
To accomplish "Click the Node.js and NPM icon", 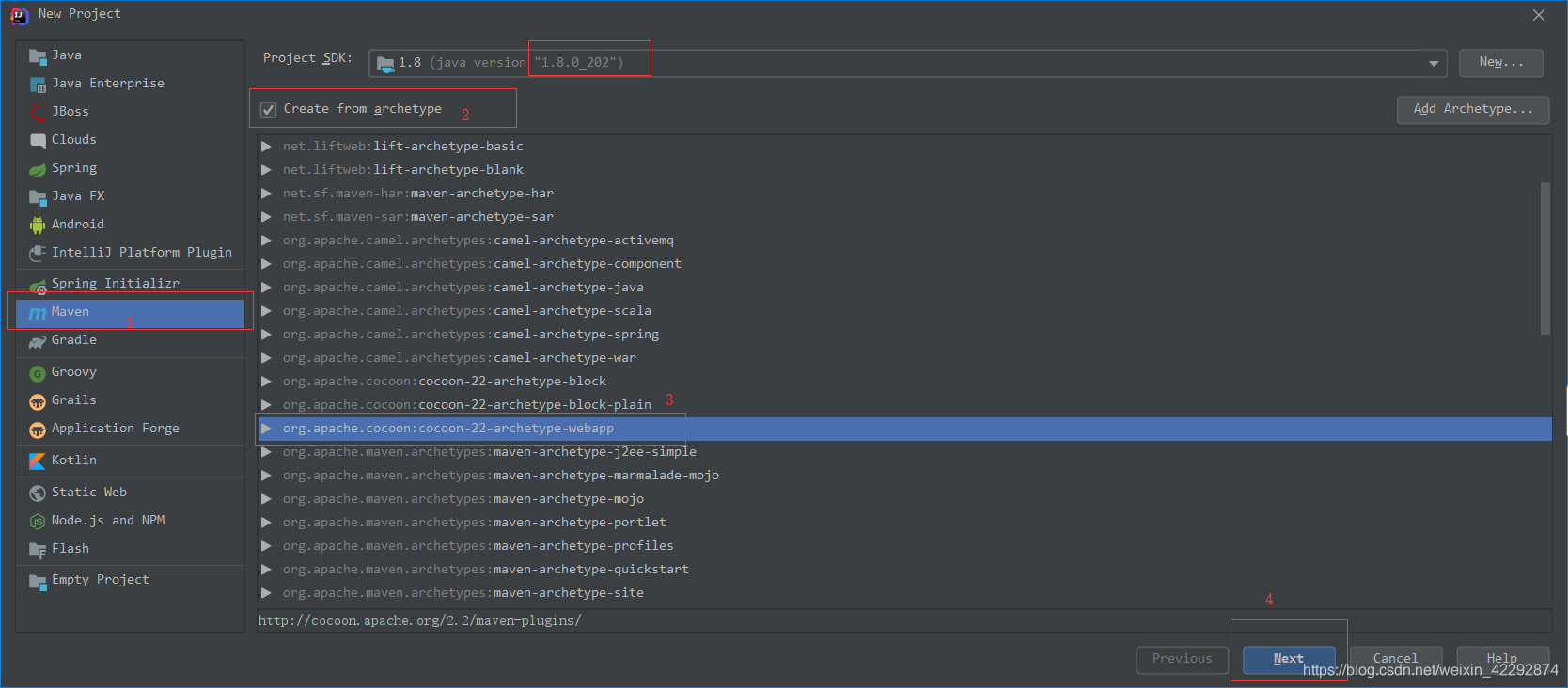I will pos(38,521).
